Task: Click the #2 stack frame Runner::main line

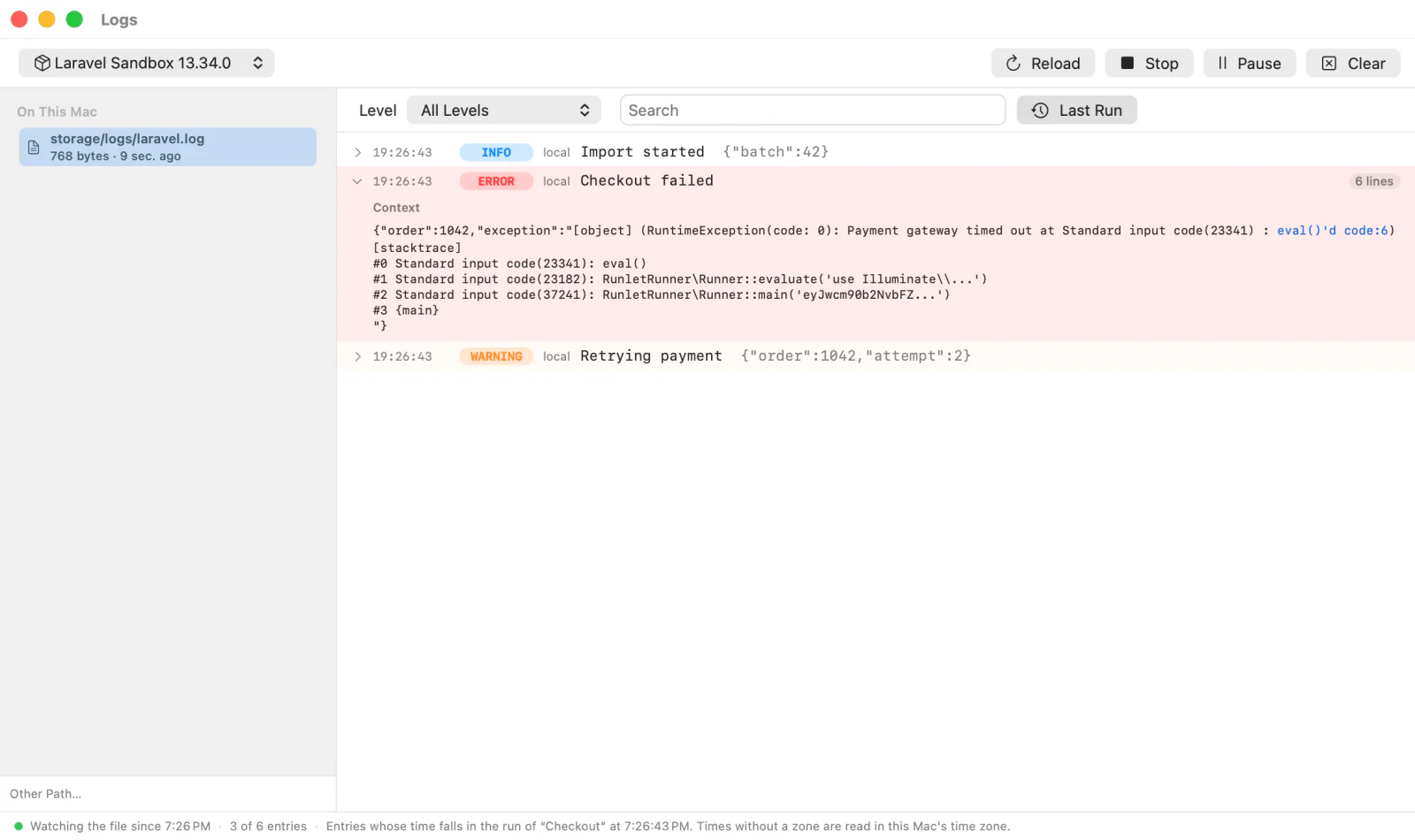Action: pyautogui.click(x=662, y=294)
